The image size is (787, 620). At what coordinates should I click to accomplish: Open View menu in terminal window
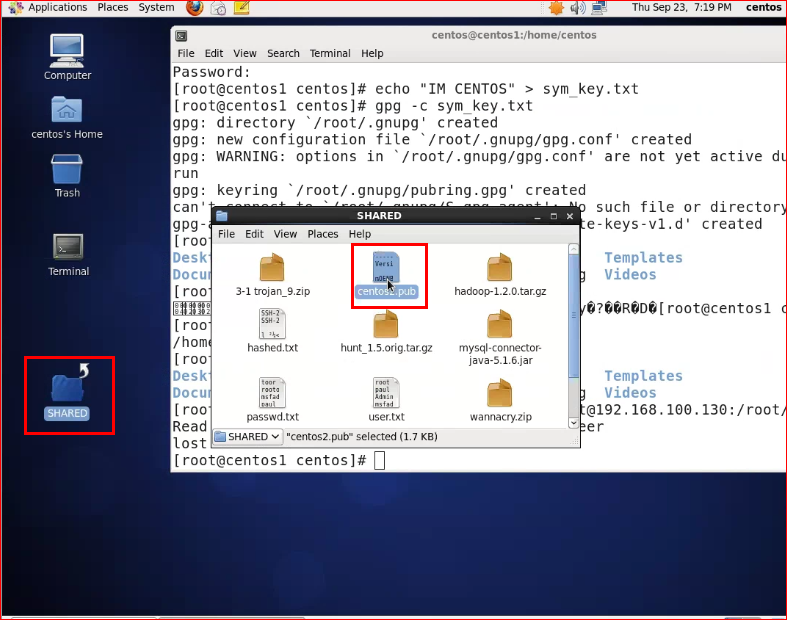point(245,53)
